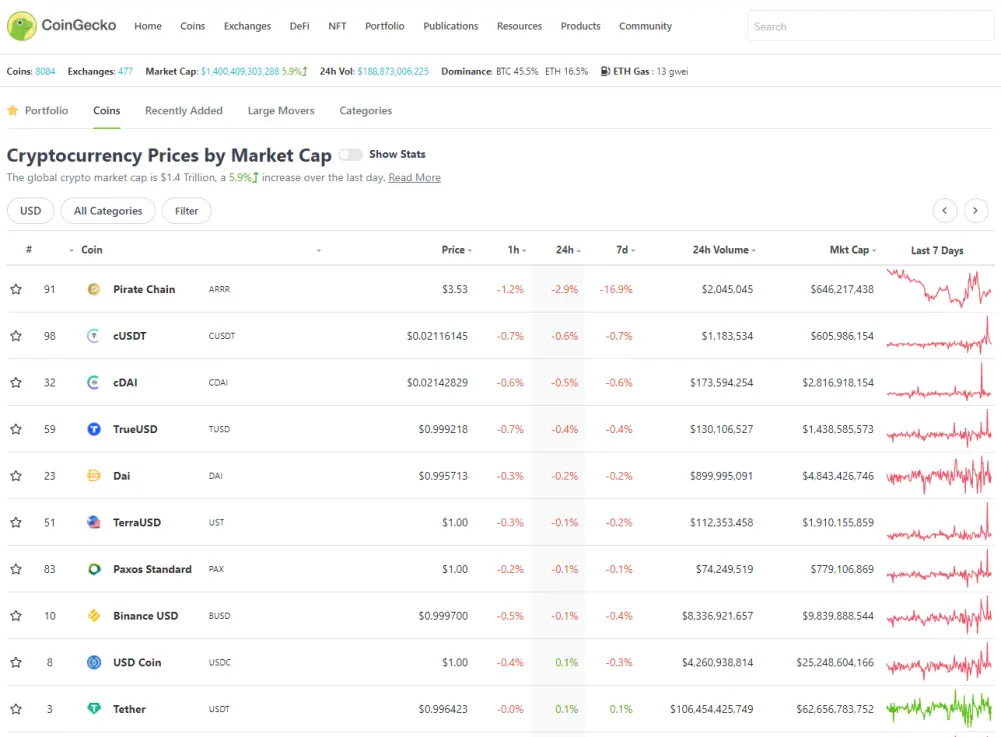The image size is (1001, 737).
Task: Click the TrueUSD coin icon
Action: (94, 429)
